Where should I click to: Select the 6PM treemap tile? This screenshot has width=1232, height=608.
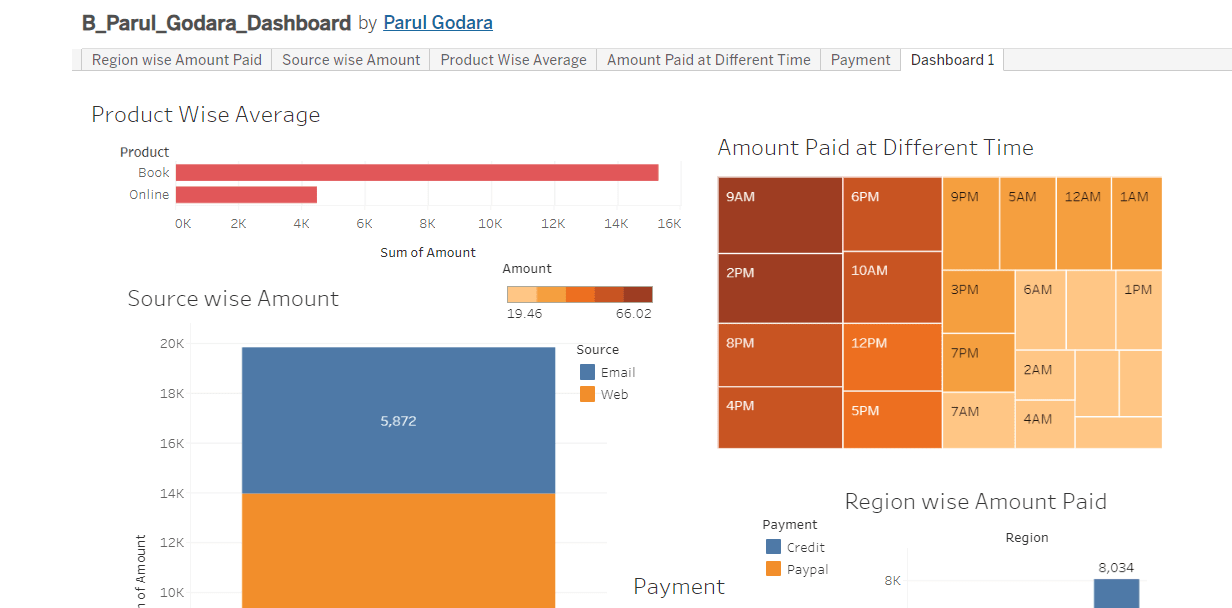[x=892, y=214]
